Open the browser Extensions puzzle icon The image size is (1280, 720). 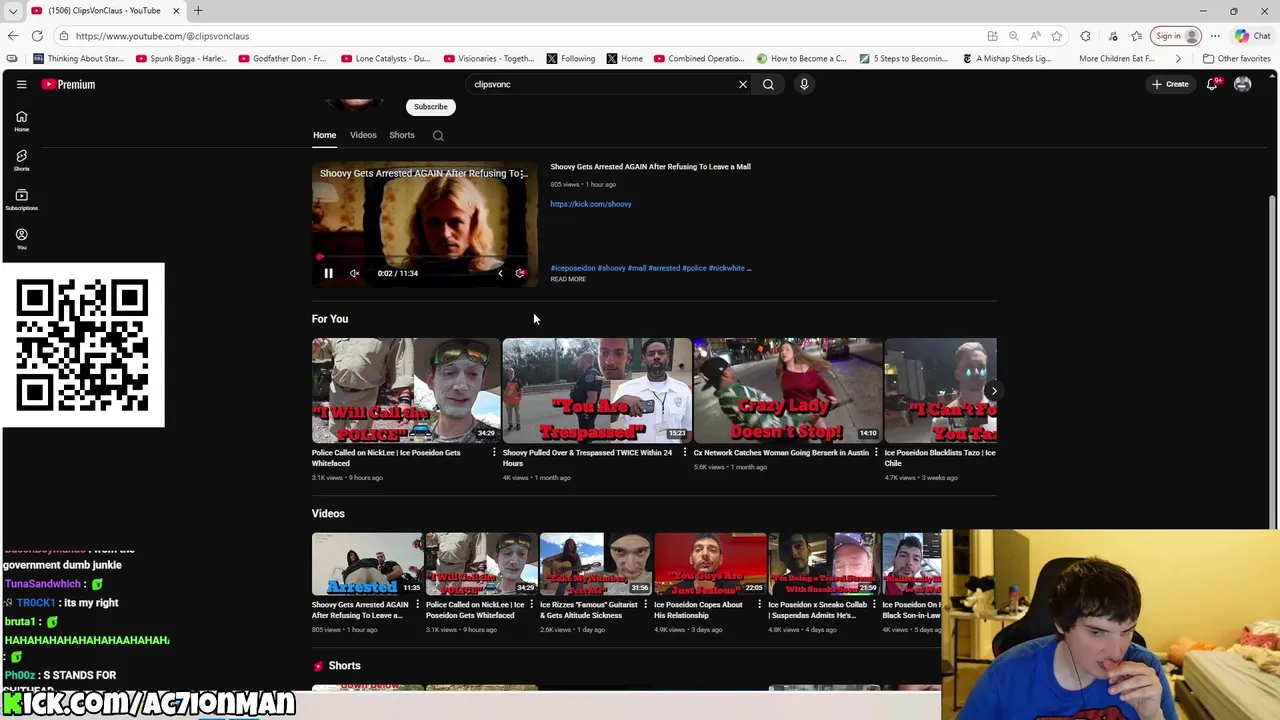[1085, 36]
